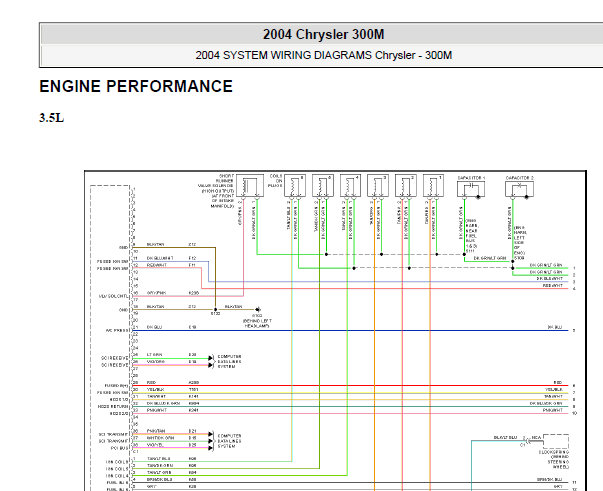Click the 'DK GRN/LT GRN' label on output line 2

(x=546, y=272)
